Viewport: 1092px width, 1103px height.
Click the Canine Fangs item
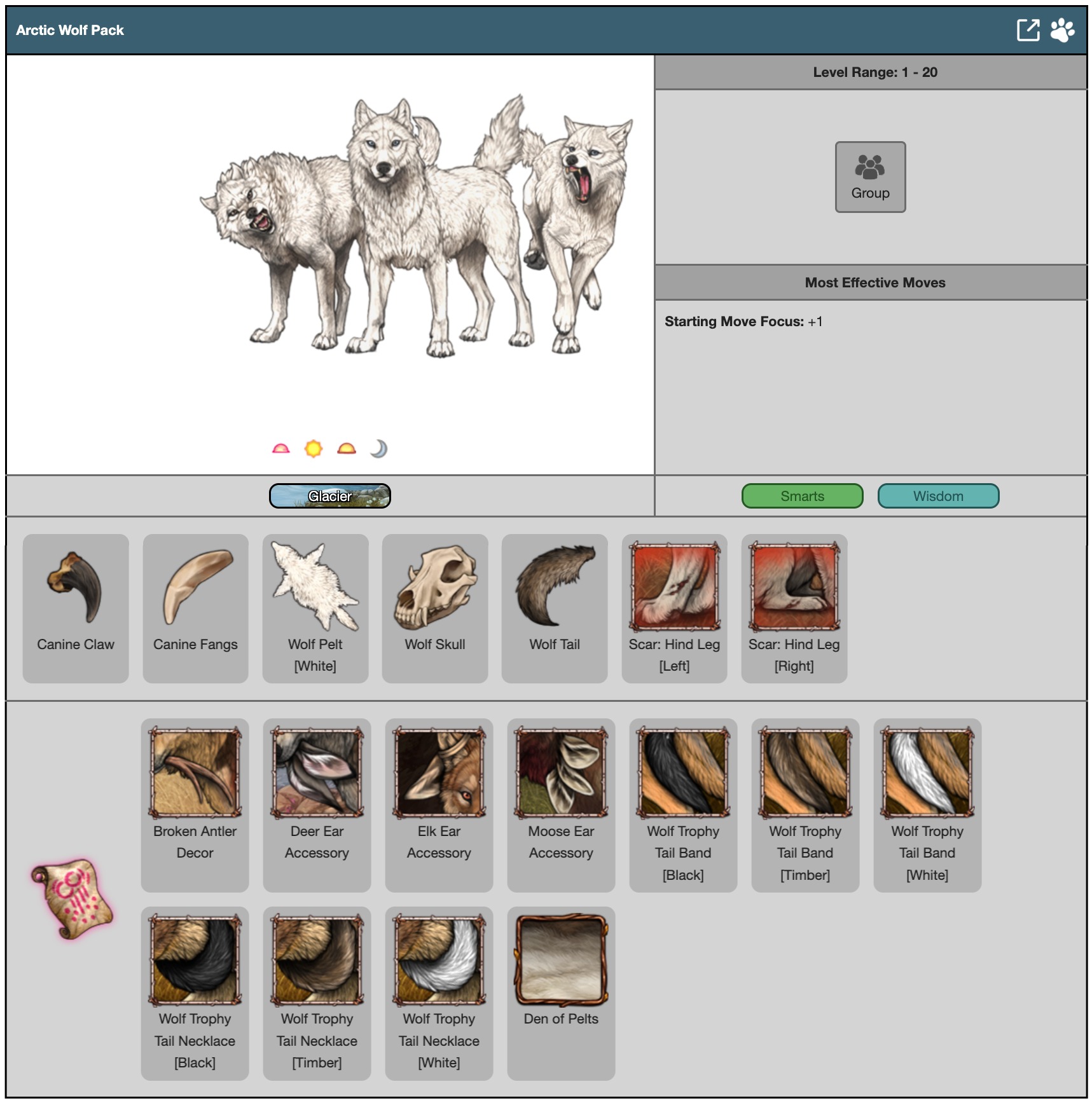[195, 608]
